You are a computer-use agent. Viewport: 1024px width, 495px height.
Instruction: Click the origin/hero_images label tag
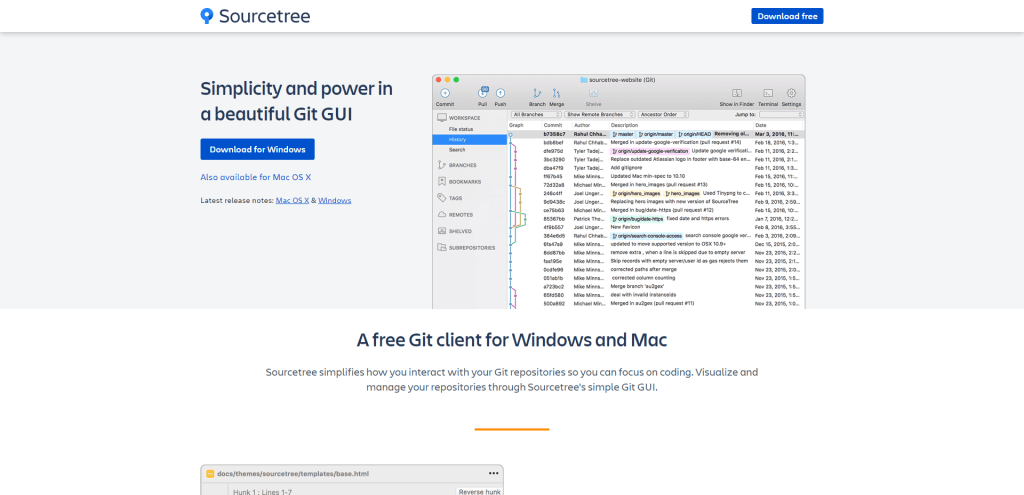click(635, 193)
